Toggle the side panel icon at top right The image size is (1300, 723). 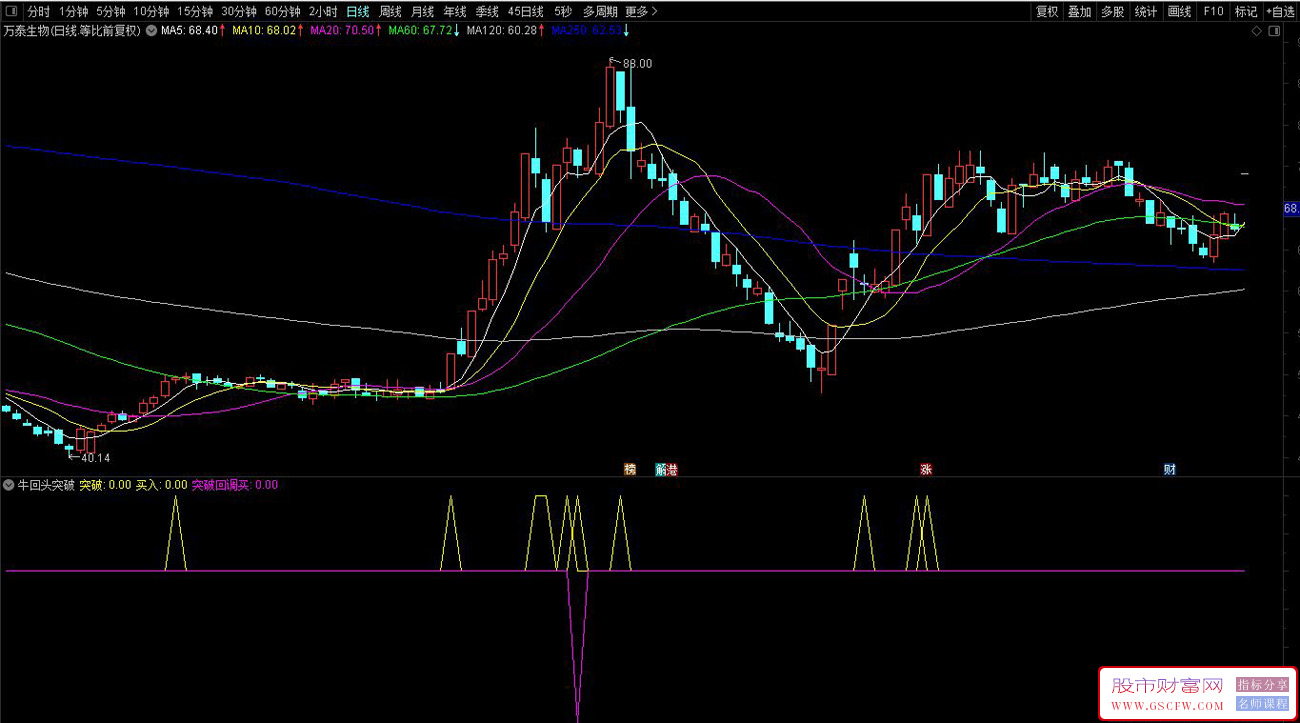pyautogui.click(x=1273, y=32)
